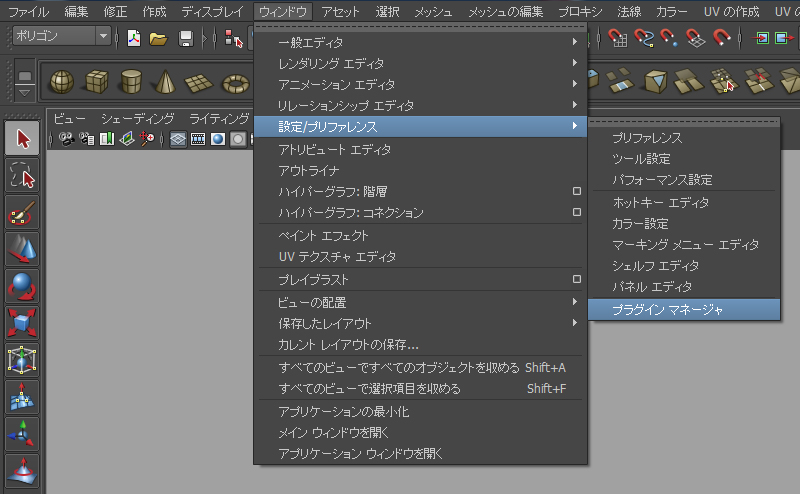The image size is (800, 494).
Task: Open the メッシュの編集 menu
Action: pos(506,11)
